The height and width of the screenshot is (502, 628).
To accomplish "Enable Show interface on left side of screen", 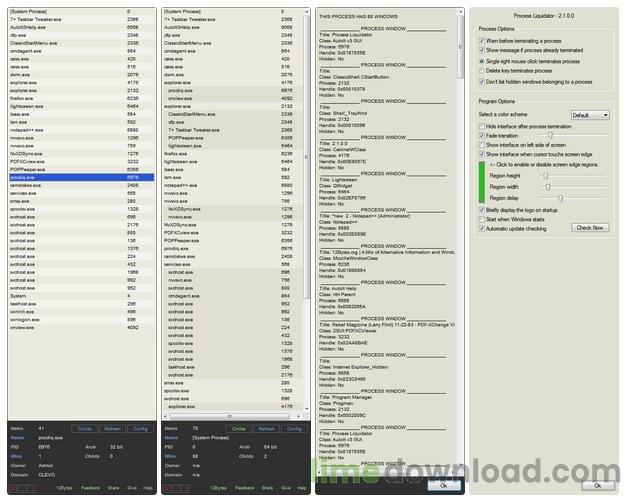I will point(482,145).
